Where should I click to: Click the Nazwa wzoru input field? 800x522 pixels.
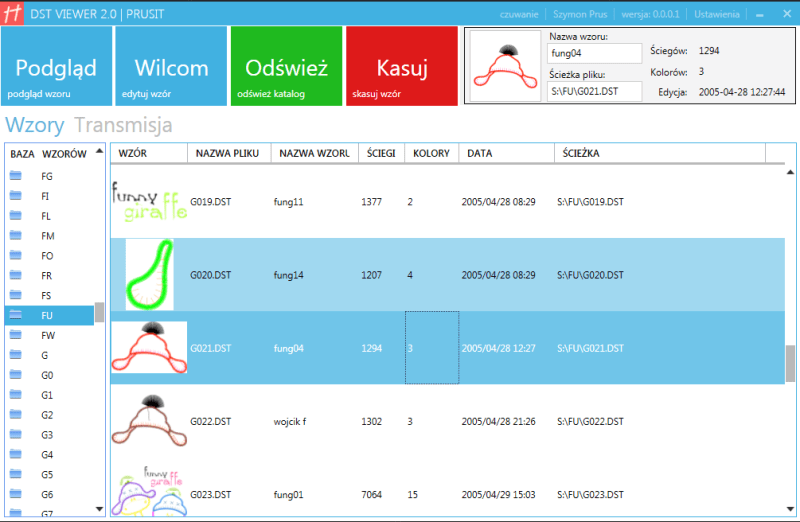(x=594, y=53)
